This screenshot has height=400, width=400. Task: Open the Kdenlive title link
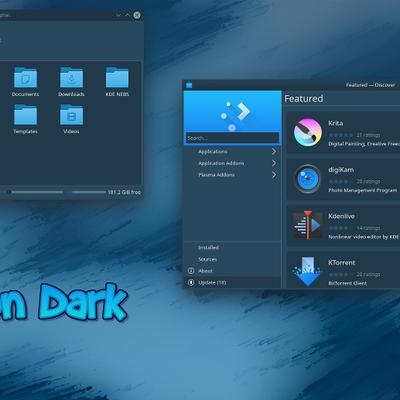click(x=341, y=216)
